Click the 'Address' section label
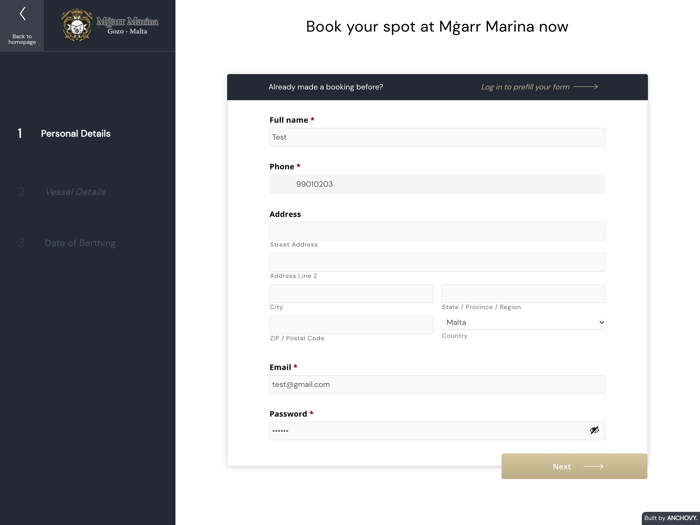700x525 pixels. pyautogui.click(x=285, y=214)
